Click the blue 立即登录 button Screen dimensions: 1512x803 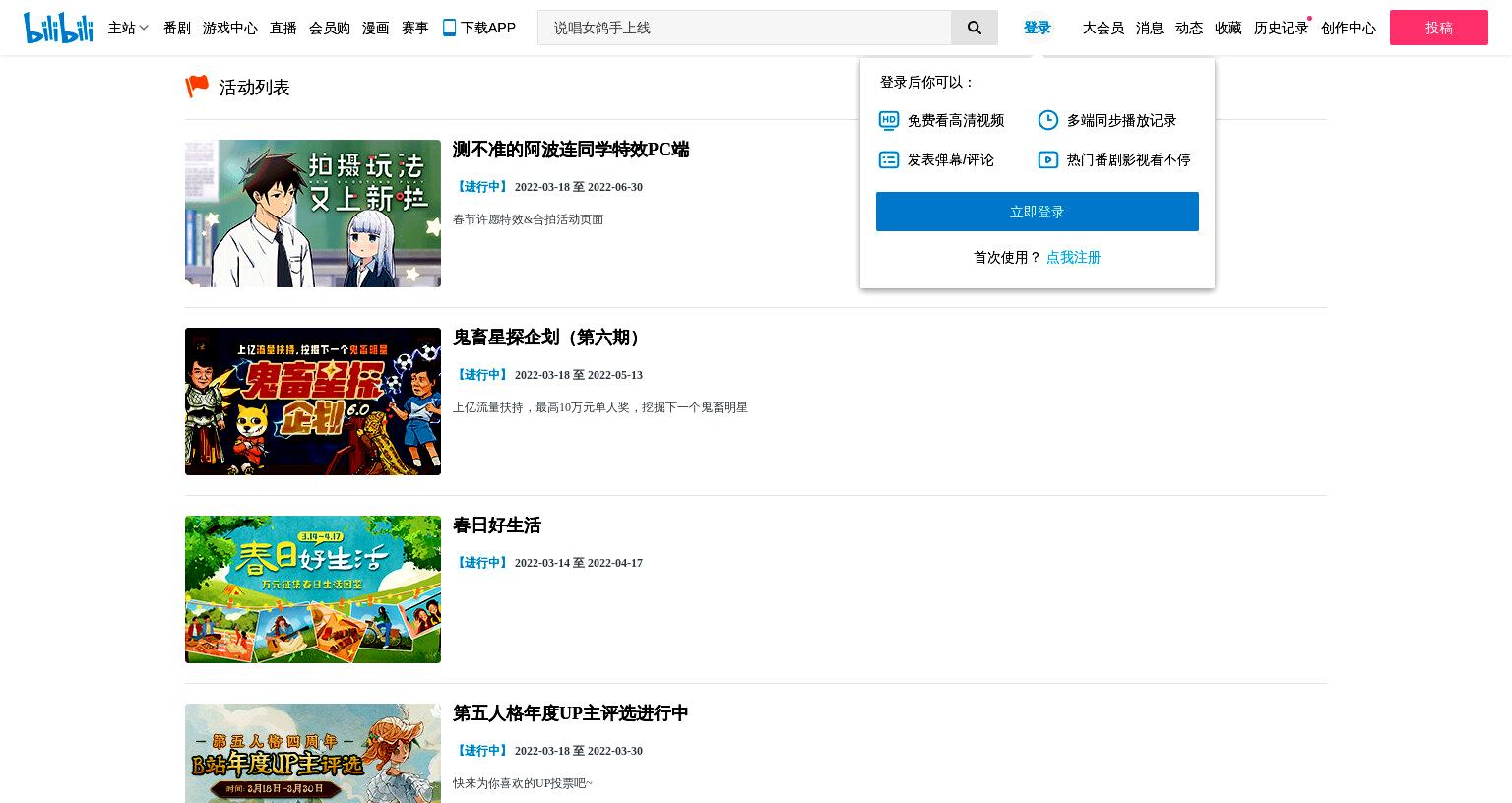(1038, 212)
